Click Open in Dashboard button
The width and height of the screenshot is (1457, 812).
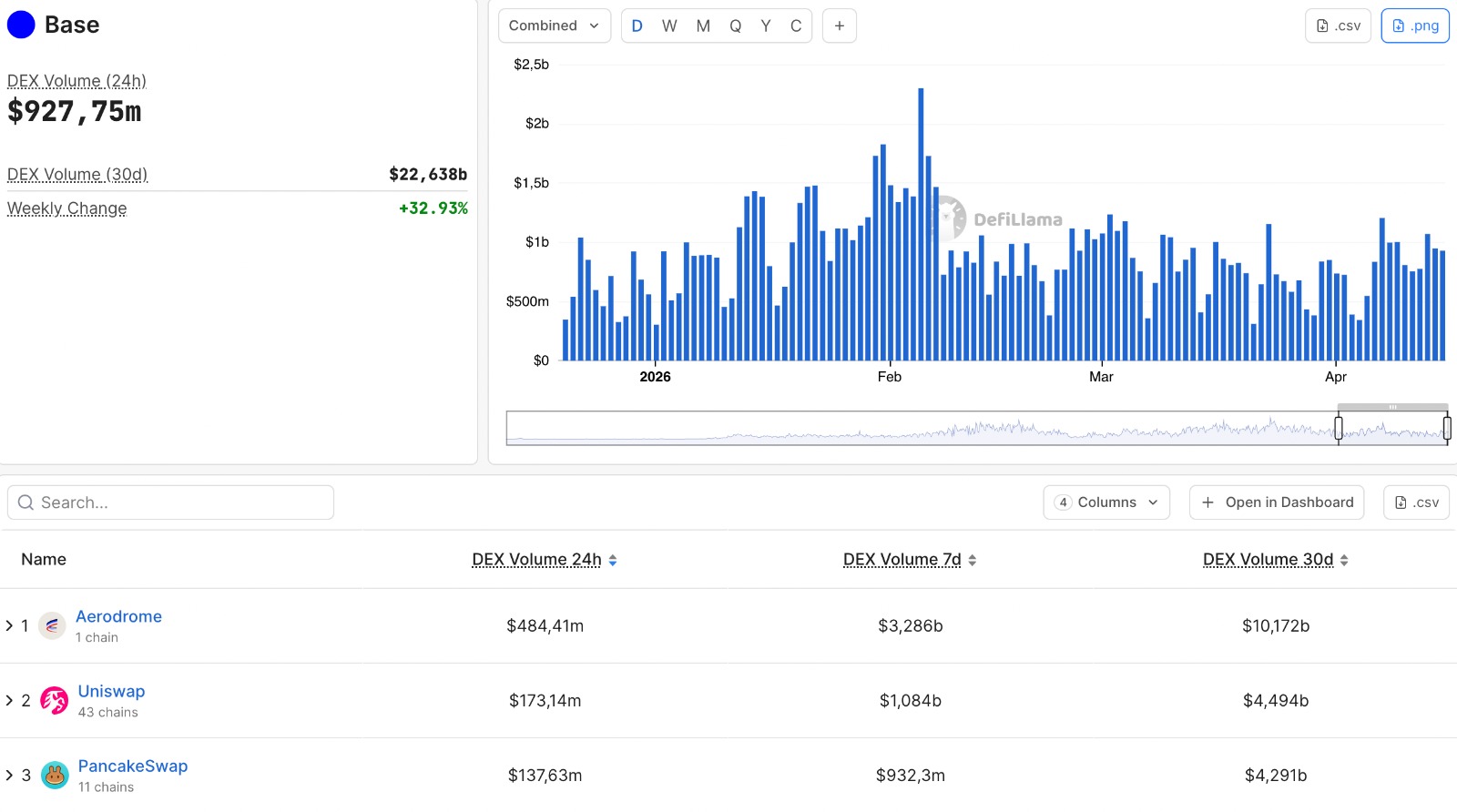coord(1277,502)
